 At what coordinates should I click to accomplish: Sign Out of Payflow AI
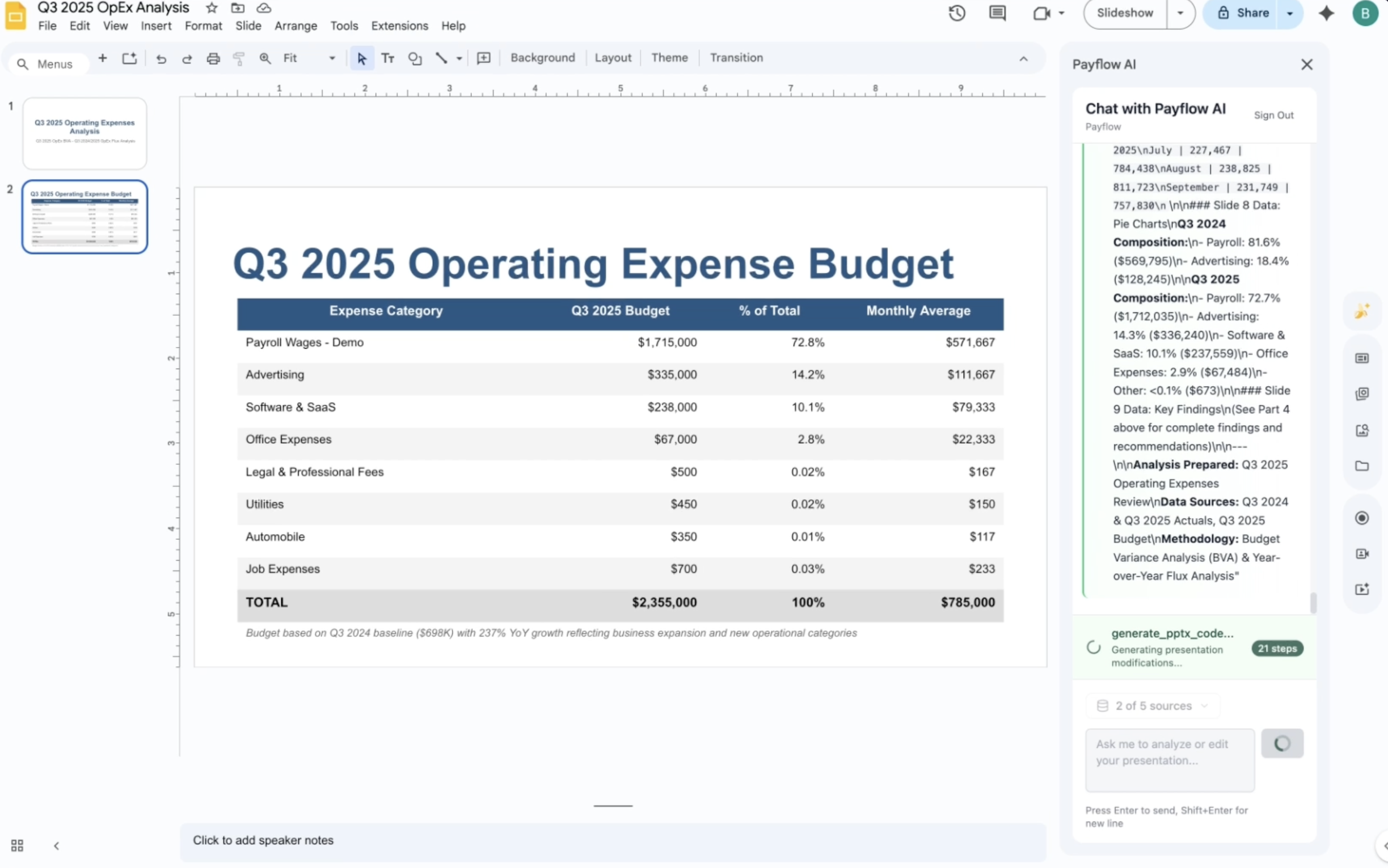[x=1275, y=115]
